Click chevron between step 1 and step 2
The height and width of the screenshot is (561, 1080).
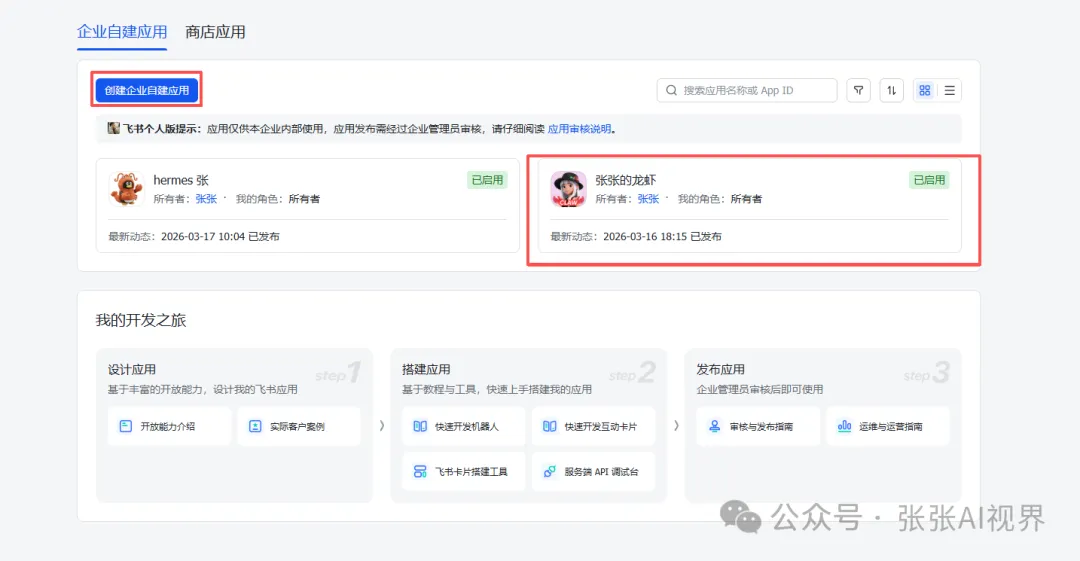382,426
